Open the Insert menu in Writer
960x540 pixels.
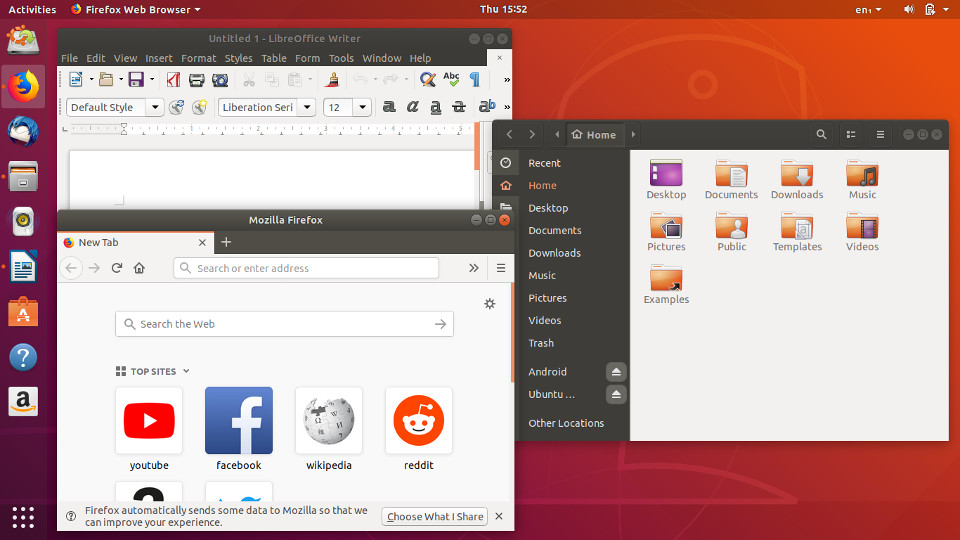point(159,58)
